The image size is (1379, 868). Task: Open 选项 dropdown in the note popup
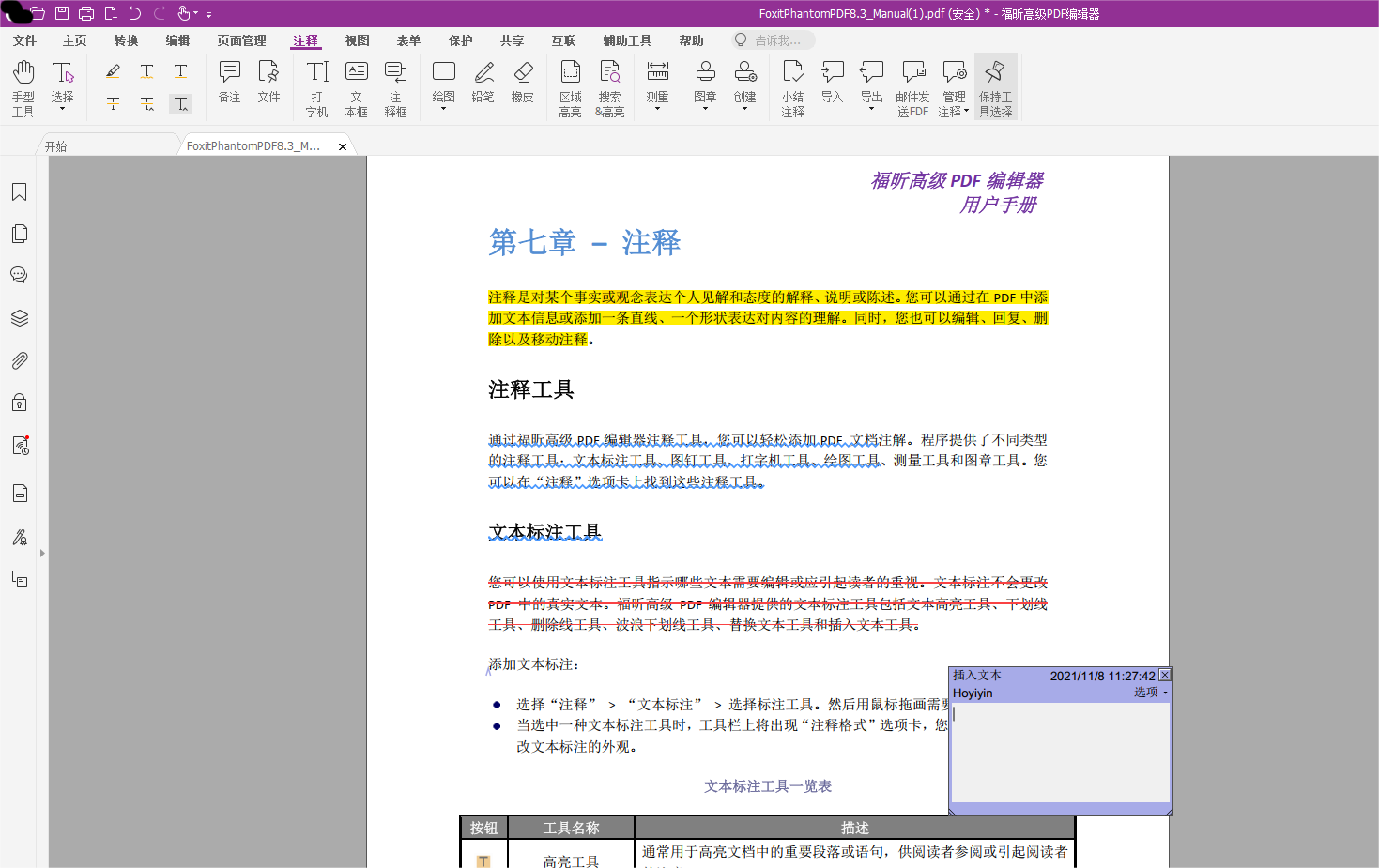[x=1151, y=693]
